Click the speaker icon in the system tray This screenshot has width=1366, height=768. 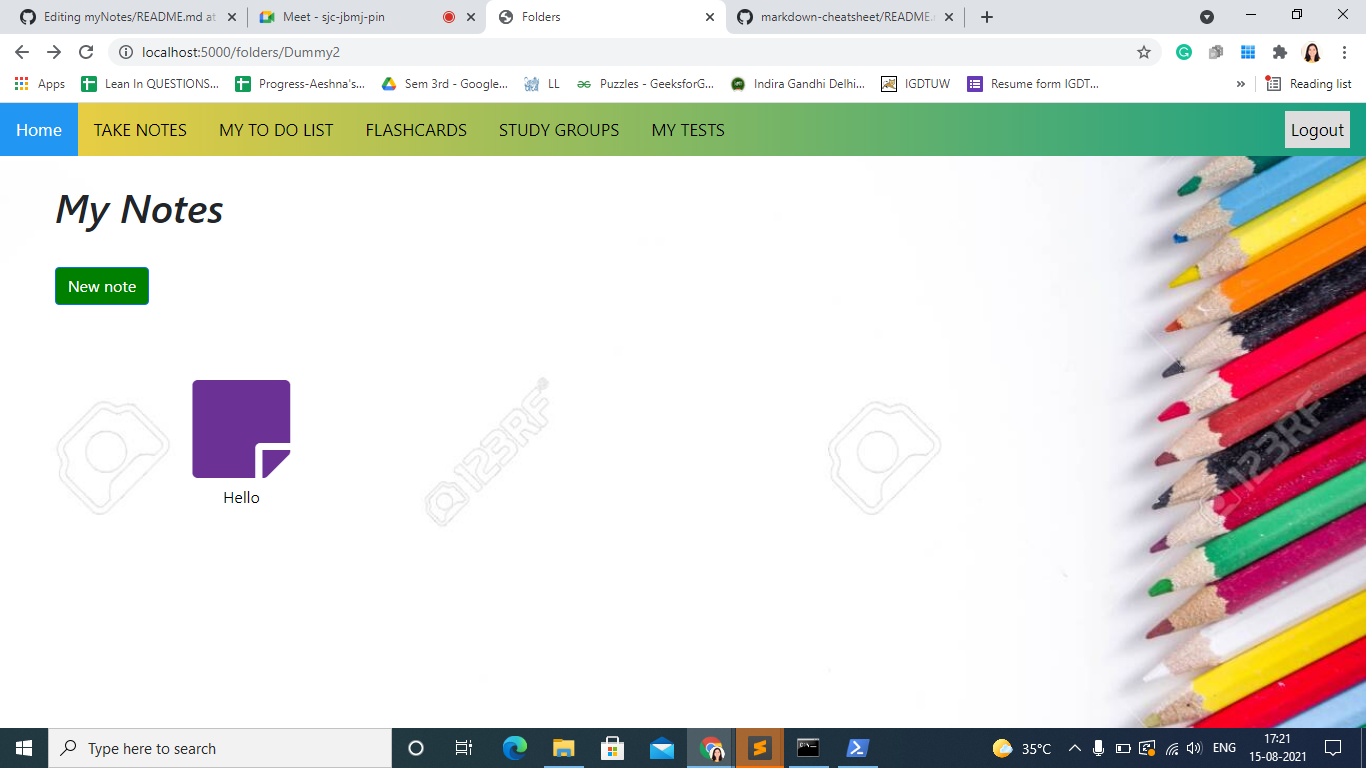(x=1196, y=748)
